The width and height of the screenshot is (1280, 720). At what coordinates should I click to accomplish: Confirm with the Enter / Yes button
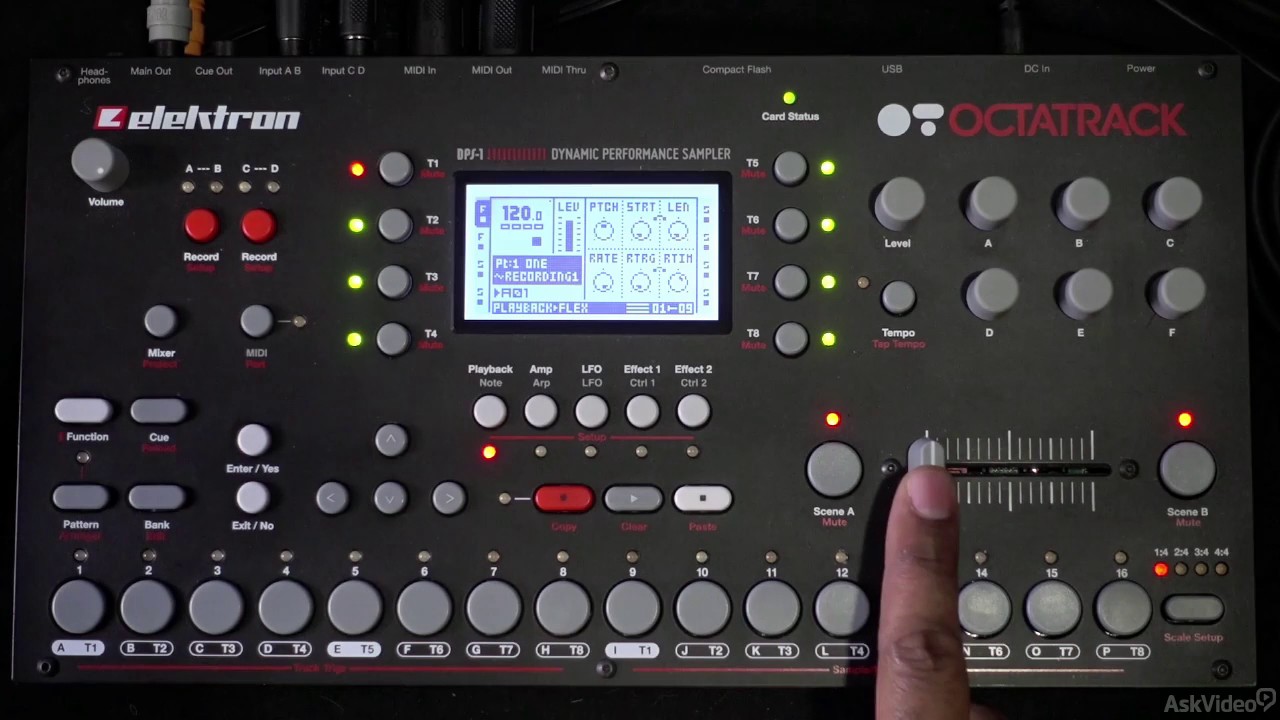point(253,439)
